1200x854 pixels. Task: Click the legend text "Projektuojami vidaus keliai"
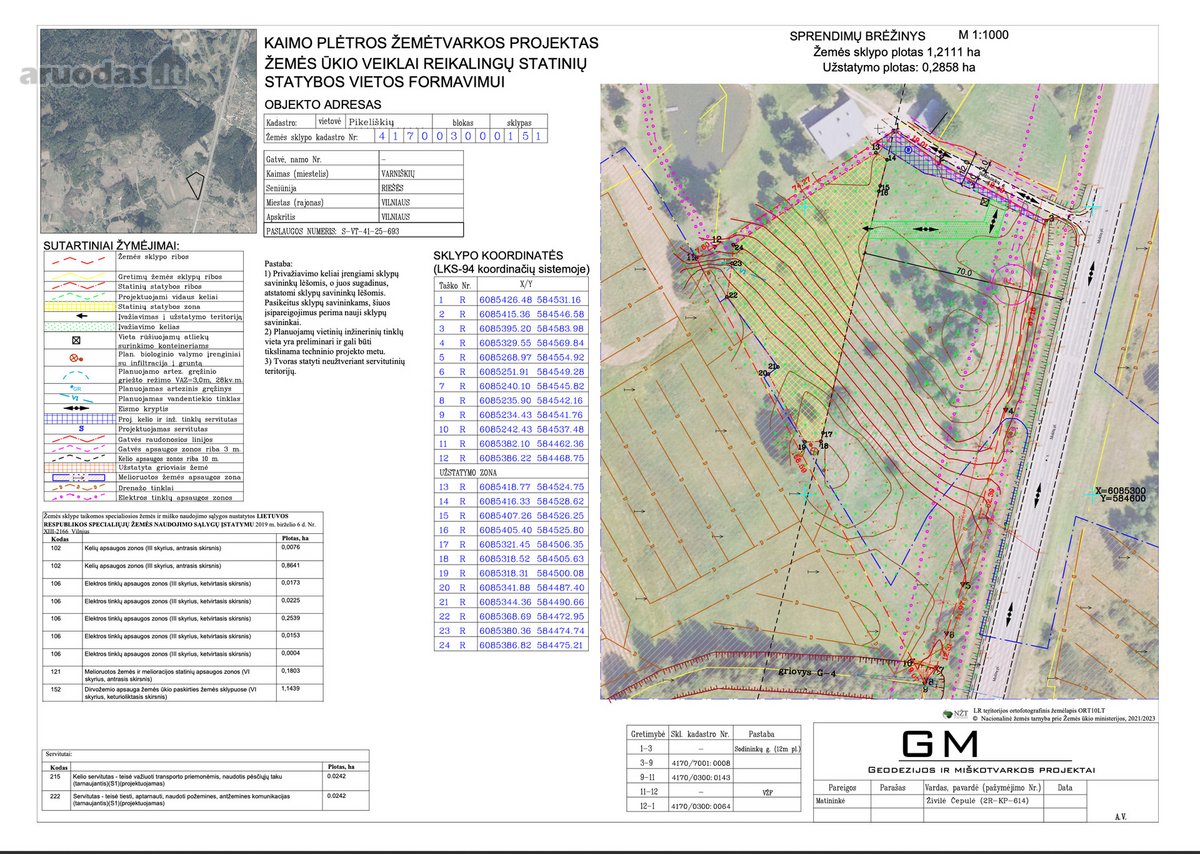pyautogui.click(x=168, y=297)
